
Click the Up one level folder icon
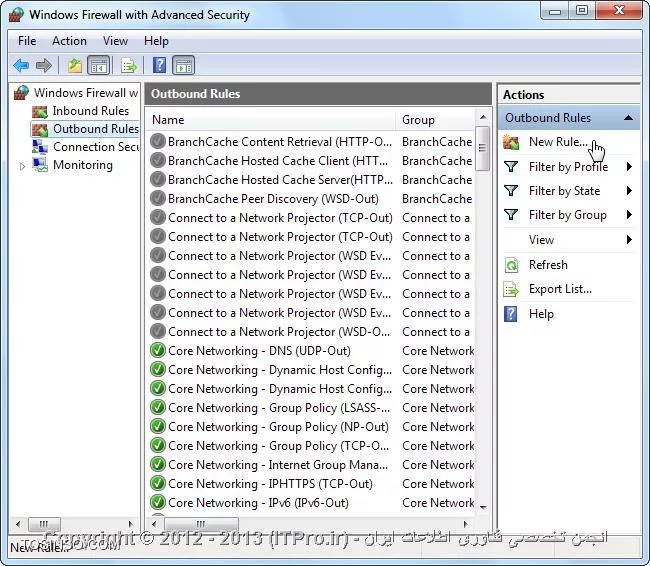pyautogui.click(x=75, y=65)
